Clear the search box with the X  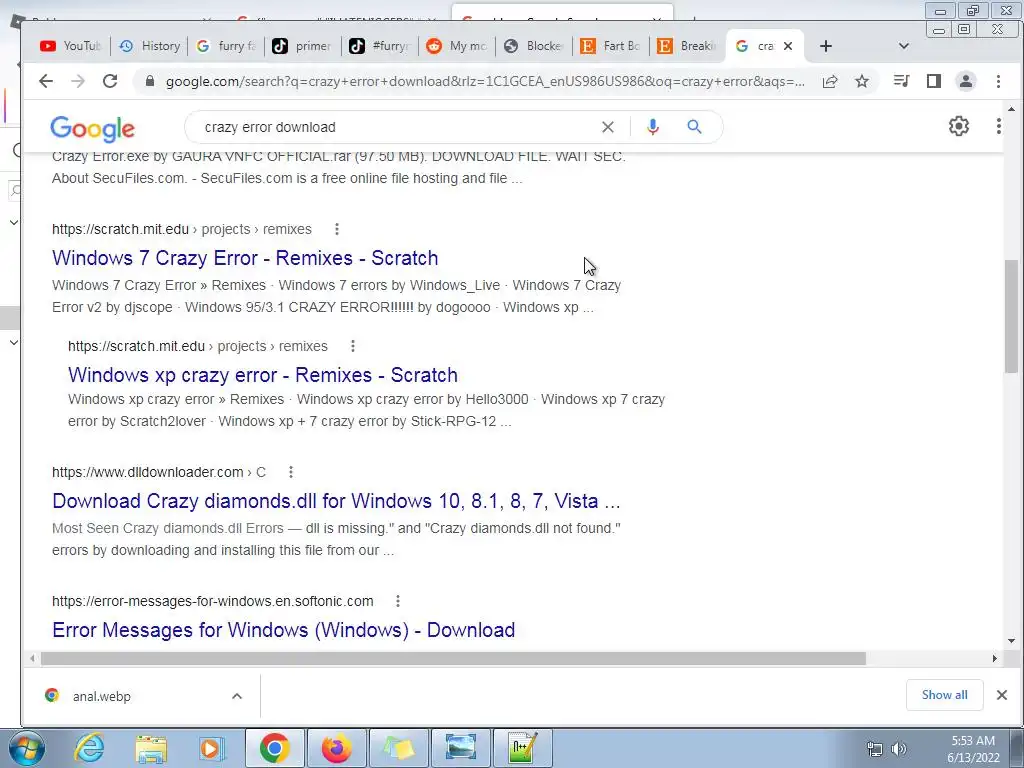[x=607, y=127]
